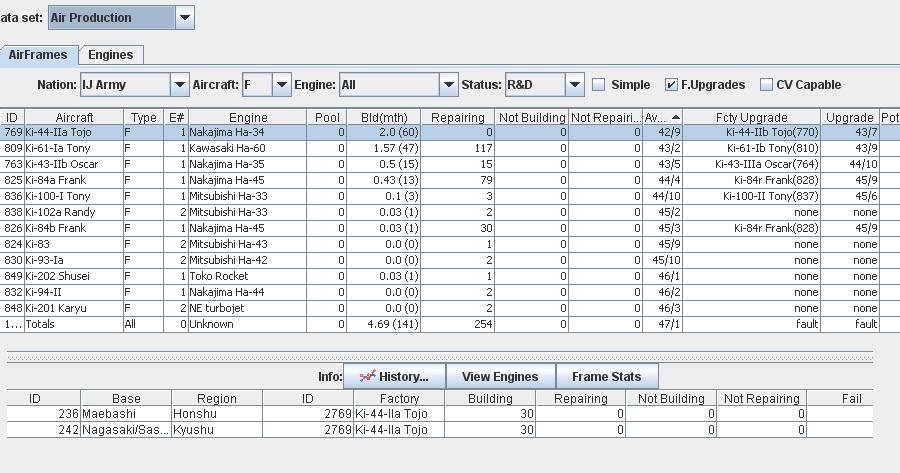Select the Ki-202 Shusei row
This screenshot has width=900, height=473.
tap(450, 276)
